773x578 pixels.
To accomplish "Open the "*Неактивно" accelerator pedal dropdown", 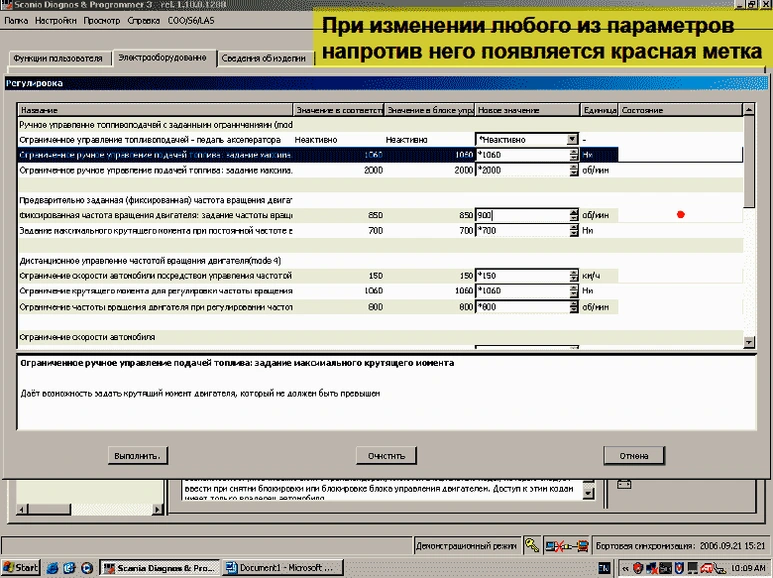I will click(x=572, y=140).
